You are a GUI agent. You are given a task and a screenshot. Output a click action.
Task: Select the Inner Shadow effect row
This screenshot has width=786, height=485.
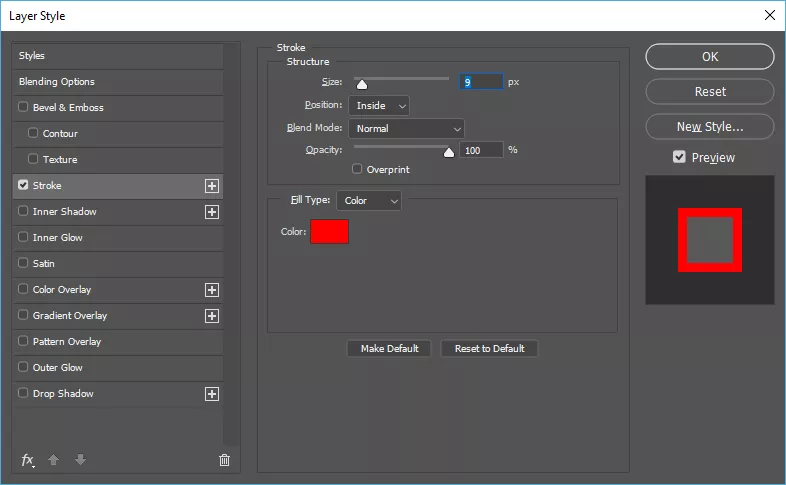[118, 211]
